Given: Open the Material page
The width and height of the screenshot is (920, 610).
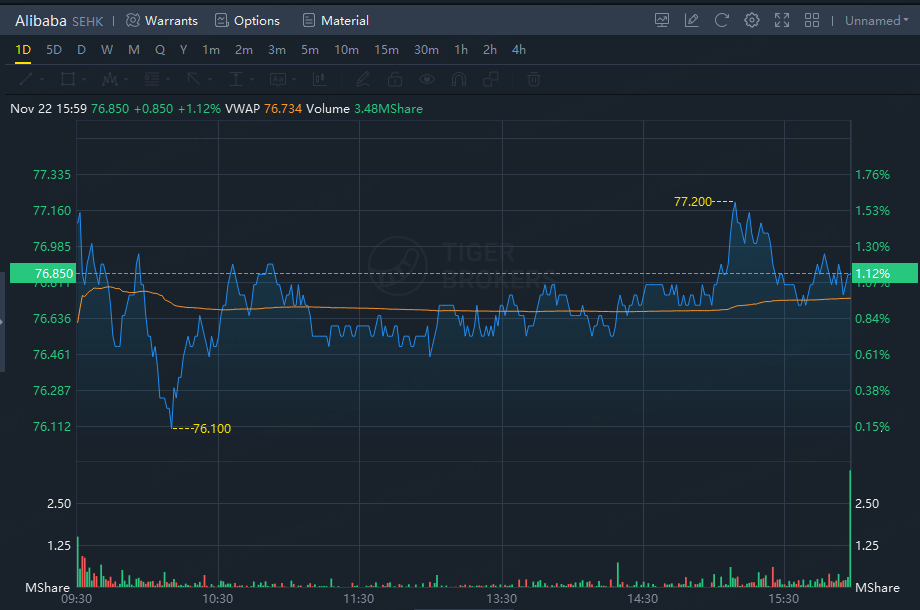Looking at the screenshot, I should [x=345, y=21].
